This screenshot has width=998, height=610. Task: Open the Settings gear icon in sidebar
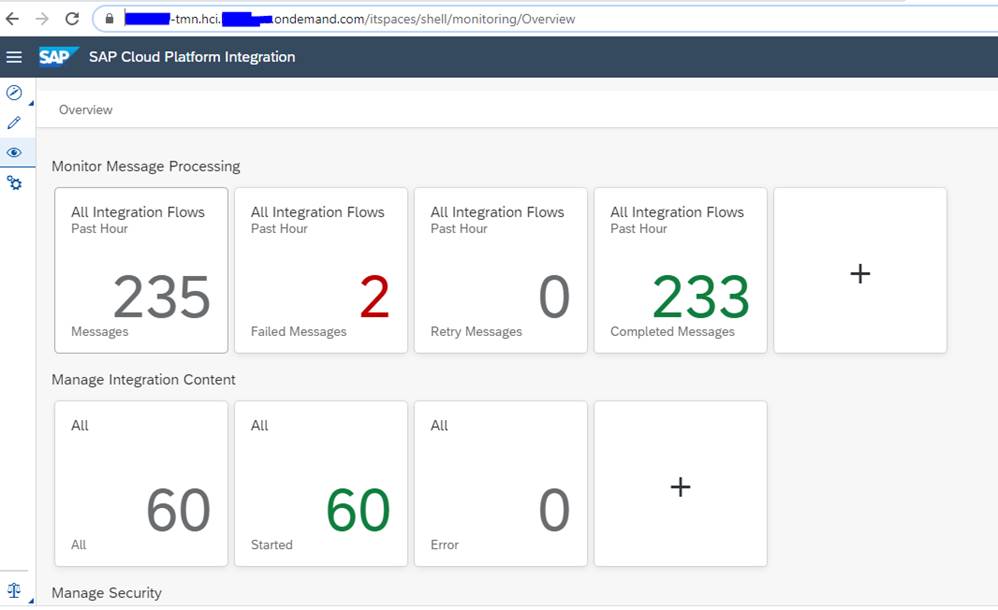[14, 183]
